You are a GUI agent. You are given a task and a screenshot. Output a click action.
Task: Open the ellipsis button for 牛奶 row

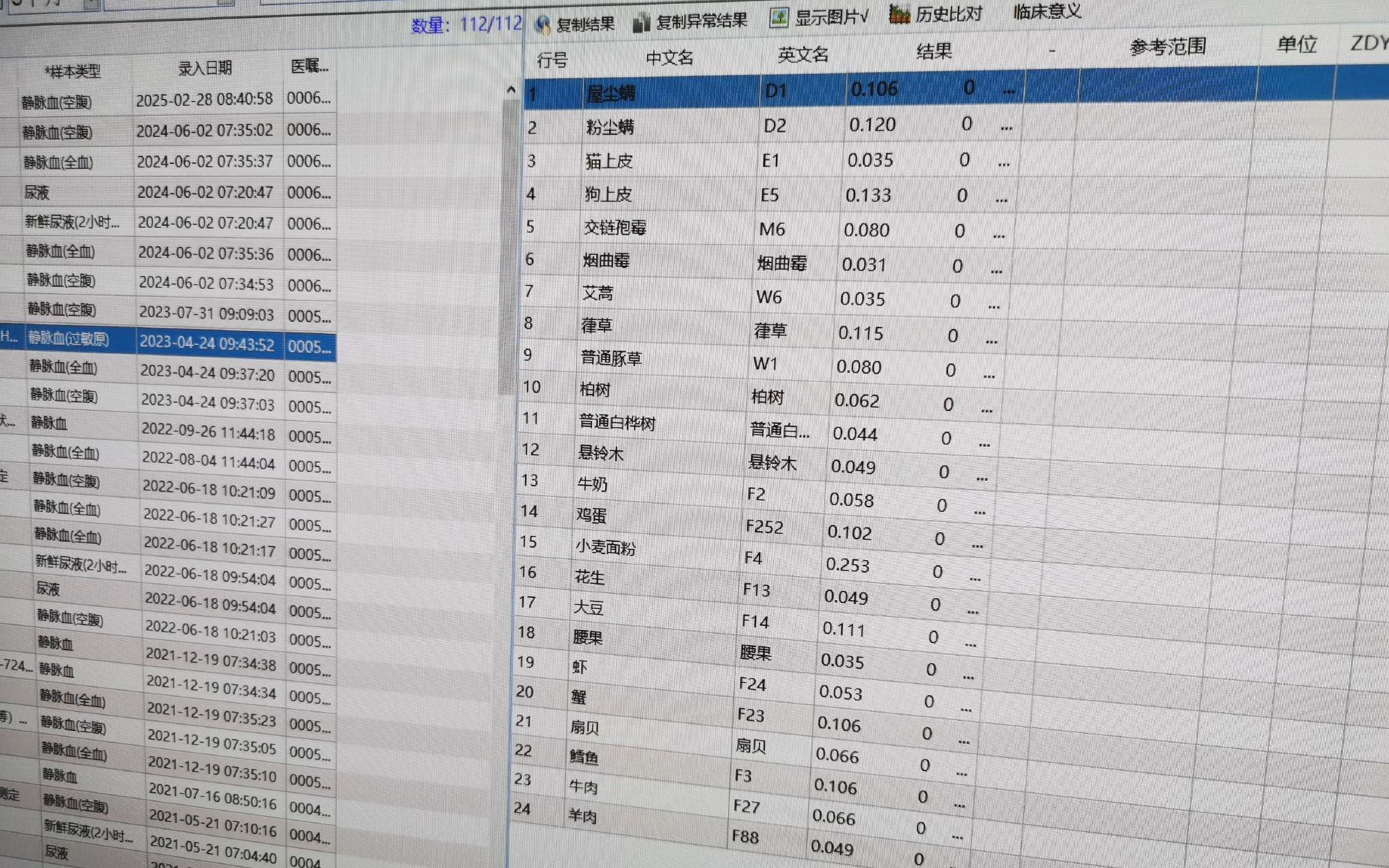[981, 479]
